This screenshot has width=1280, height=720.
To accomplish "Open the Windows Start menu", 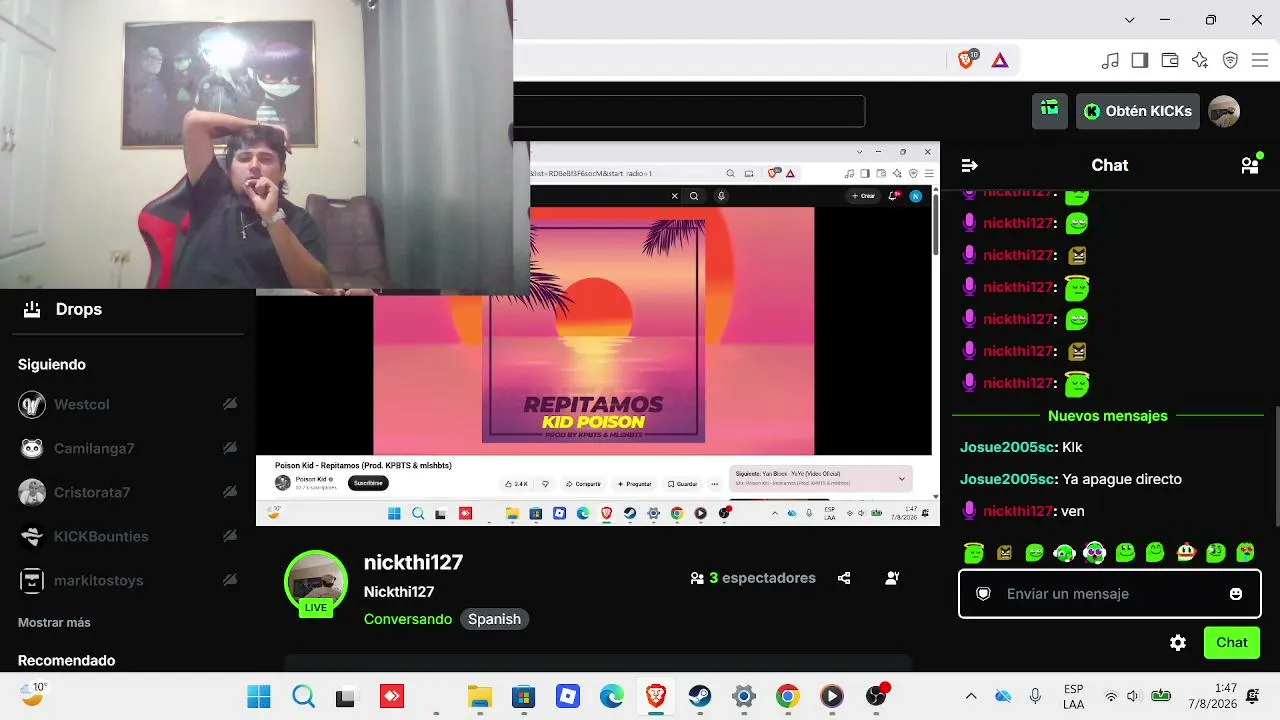I will pos(258,696).
